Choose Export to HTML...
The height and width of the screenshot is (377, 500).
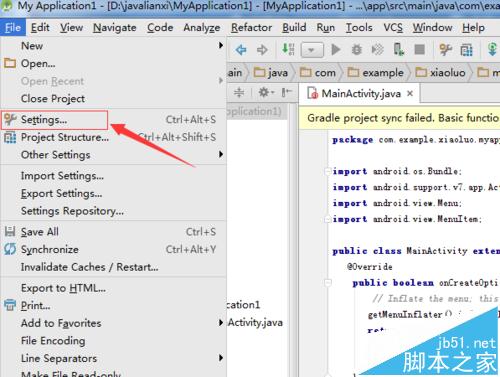point(113,288)
